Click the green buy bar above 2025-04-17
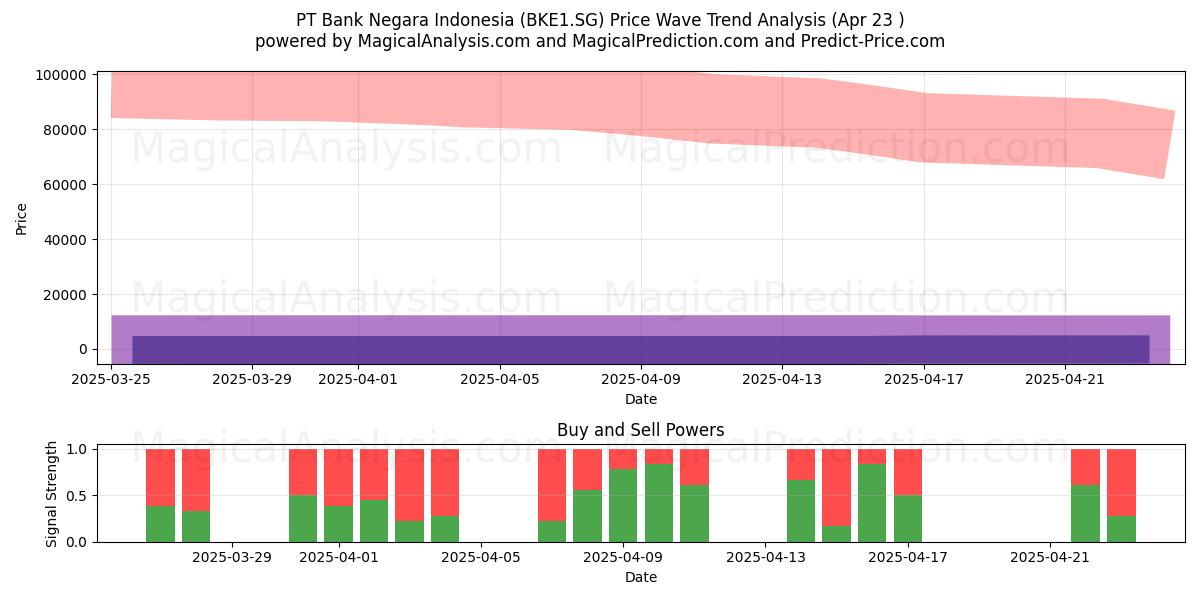The height and width of the screenshot is (600, 1200). [x=908, y=519]
